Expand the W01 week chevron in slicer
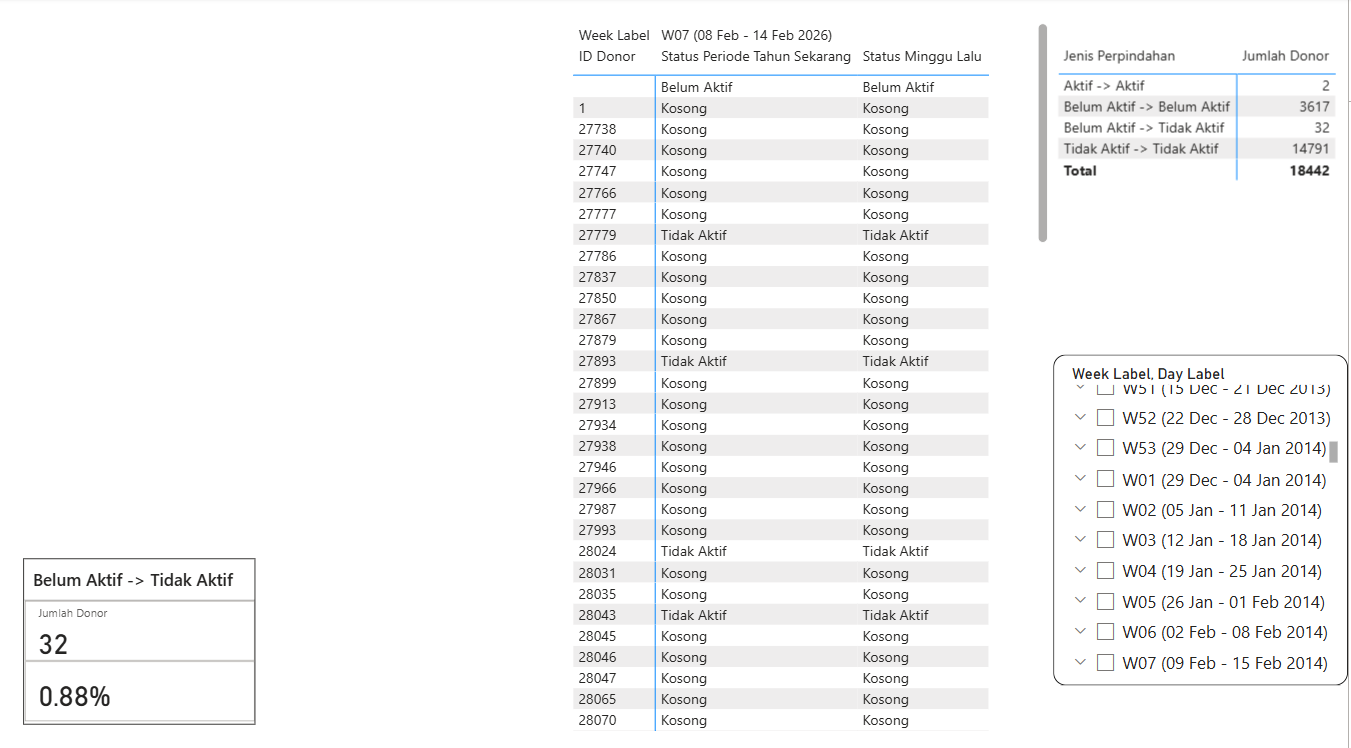1351x748 pixels. [x=1080, y=479]
